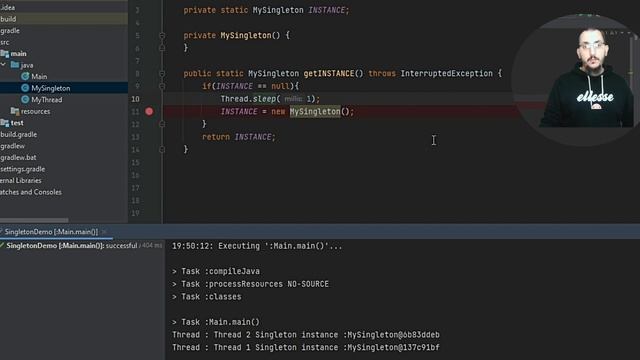
Task: Select the resources folder
Action: [36, 111]
